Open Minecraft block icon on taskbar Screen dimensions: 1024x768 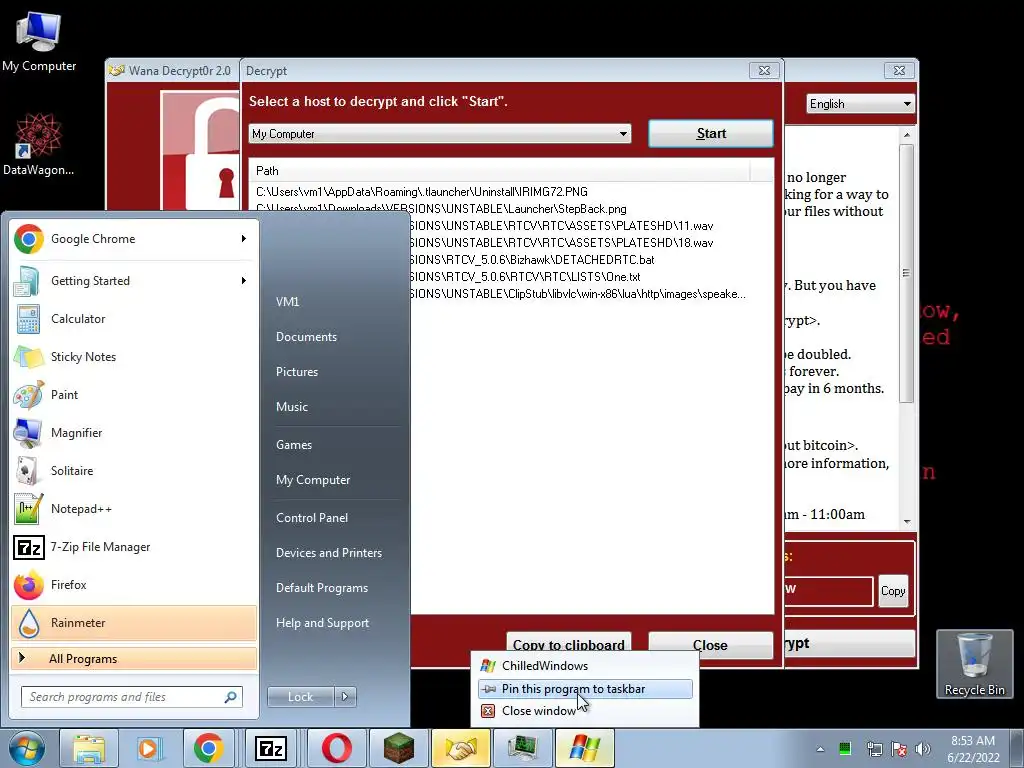click(x=398, y=748)
